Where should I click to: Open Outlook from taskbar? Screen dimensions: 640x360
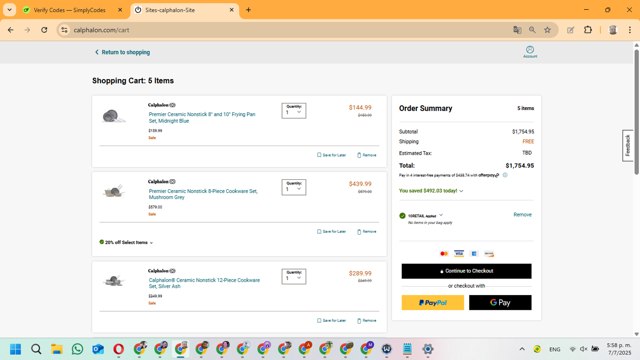[98, 349]
